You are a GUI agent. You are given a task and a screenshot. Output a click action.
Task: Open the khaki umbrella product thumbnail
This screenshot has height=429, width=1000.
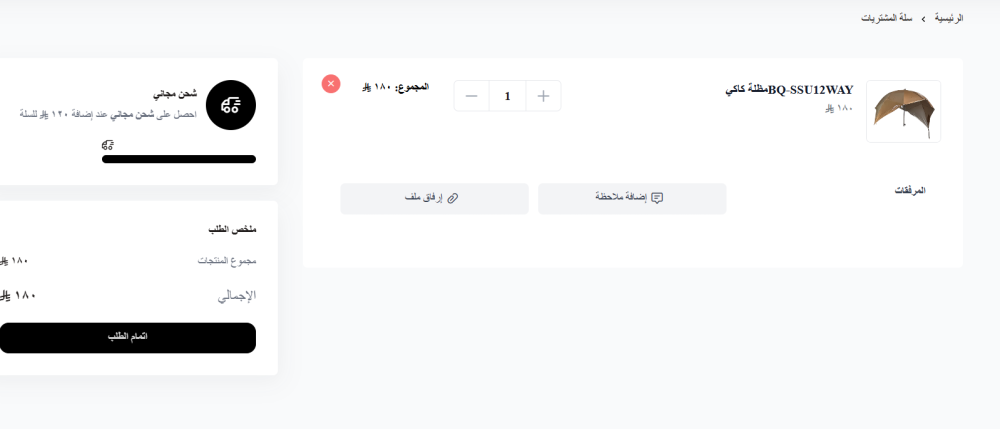tap(903, 111)
